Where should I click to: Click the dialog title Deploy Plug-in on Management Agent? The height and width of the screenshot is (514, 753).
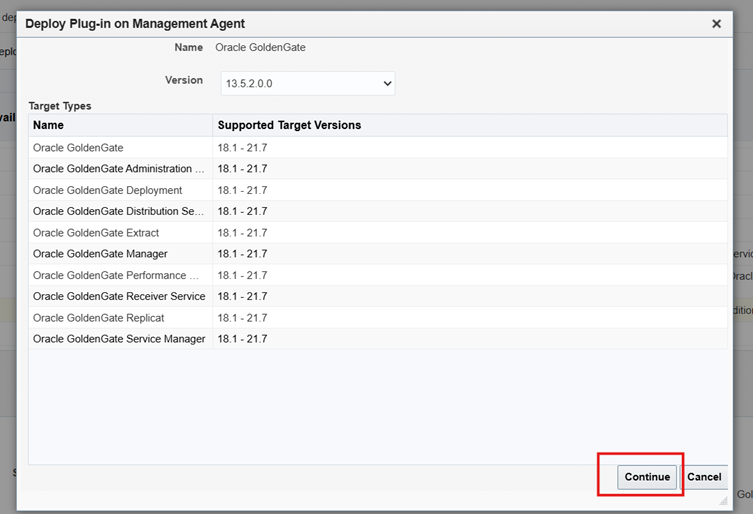point(135,23)
